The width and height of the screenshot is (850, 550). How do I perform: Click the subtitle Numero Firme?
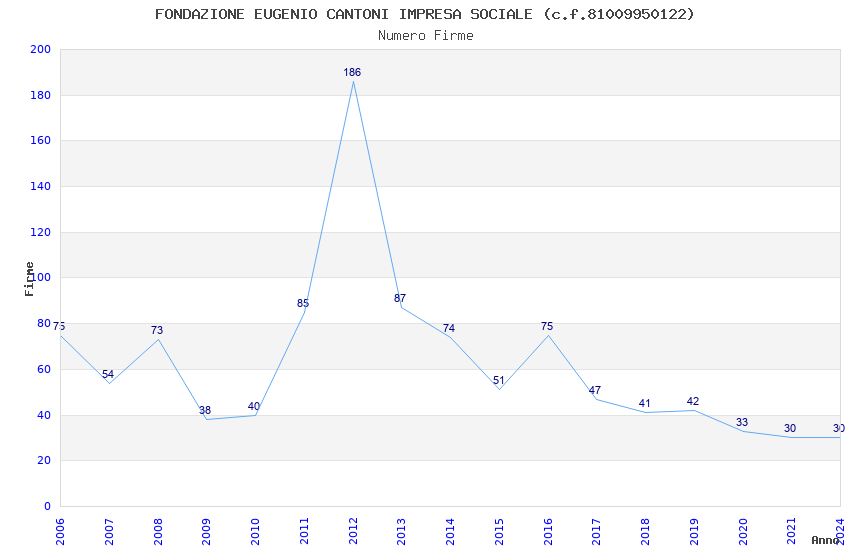point(426,35)
